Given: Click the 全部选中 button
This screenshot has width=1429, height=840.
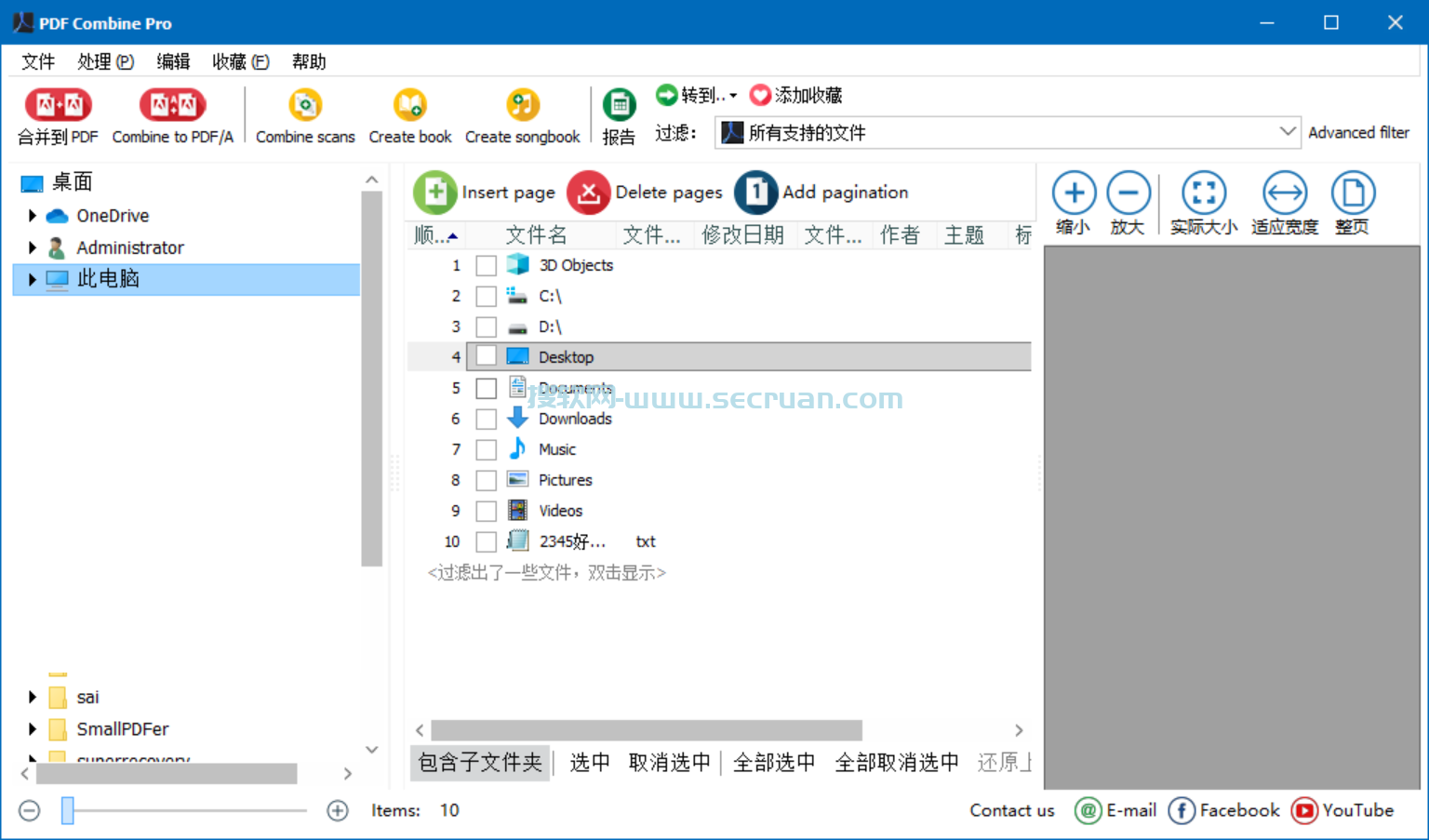Looking at the screenshot, I should [x=774, y=763].
